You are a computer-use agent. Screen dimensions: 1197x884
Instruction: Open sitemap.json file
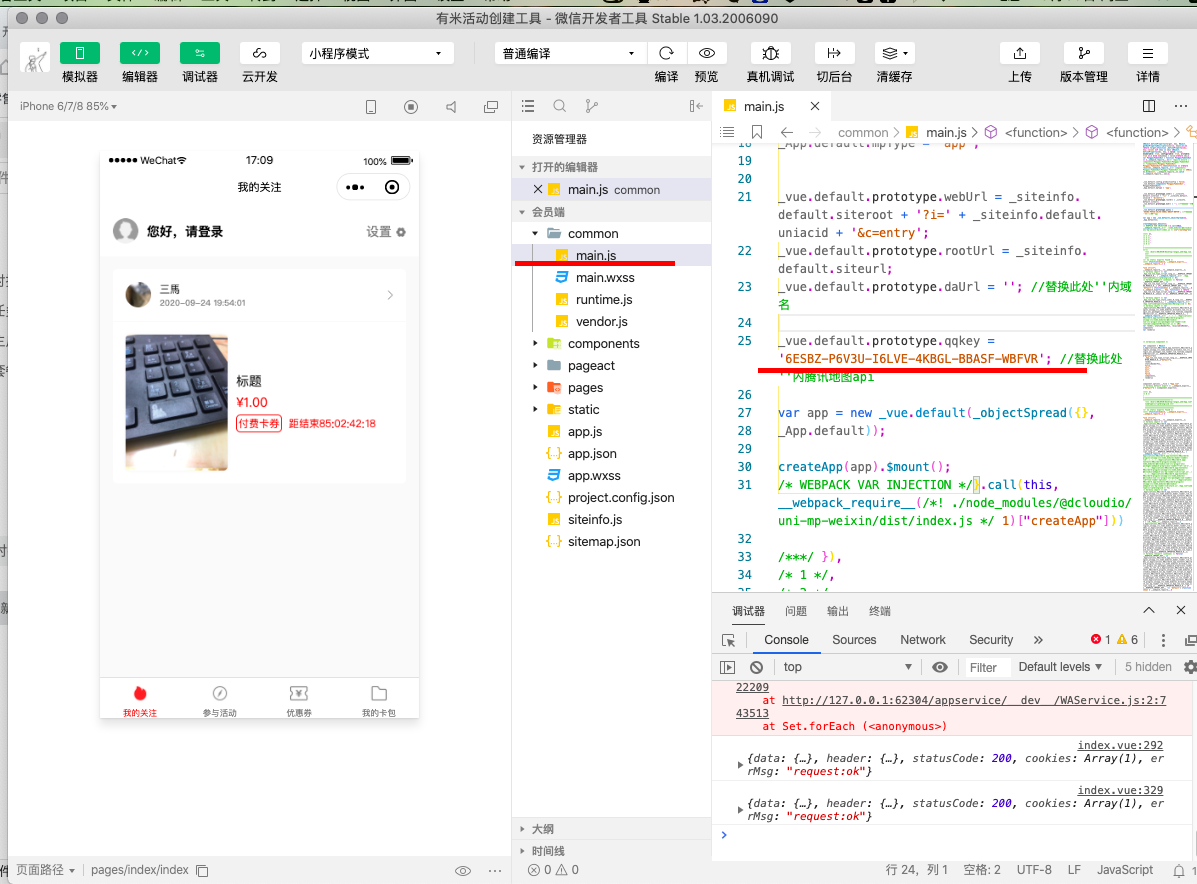click(x=604, y=542)
